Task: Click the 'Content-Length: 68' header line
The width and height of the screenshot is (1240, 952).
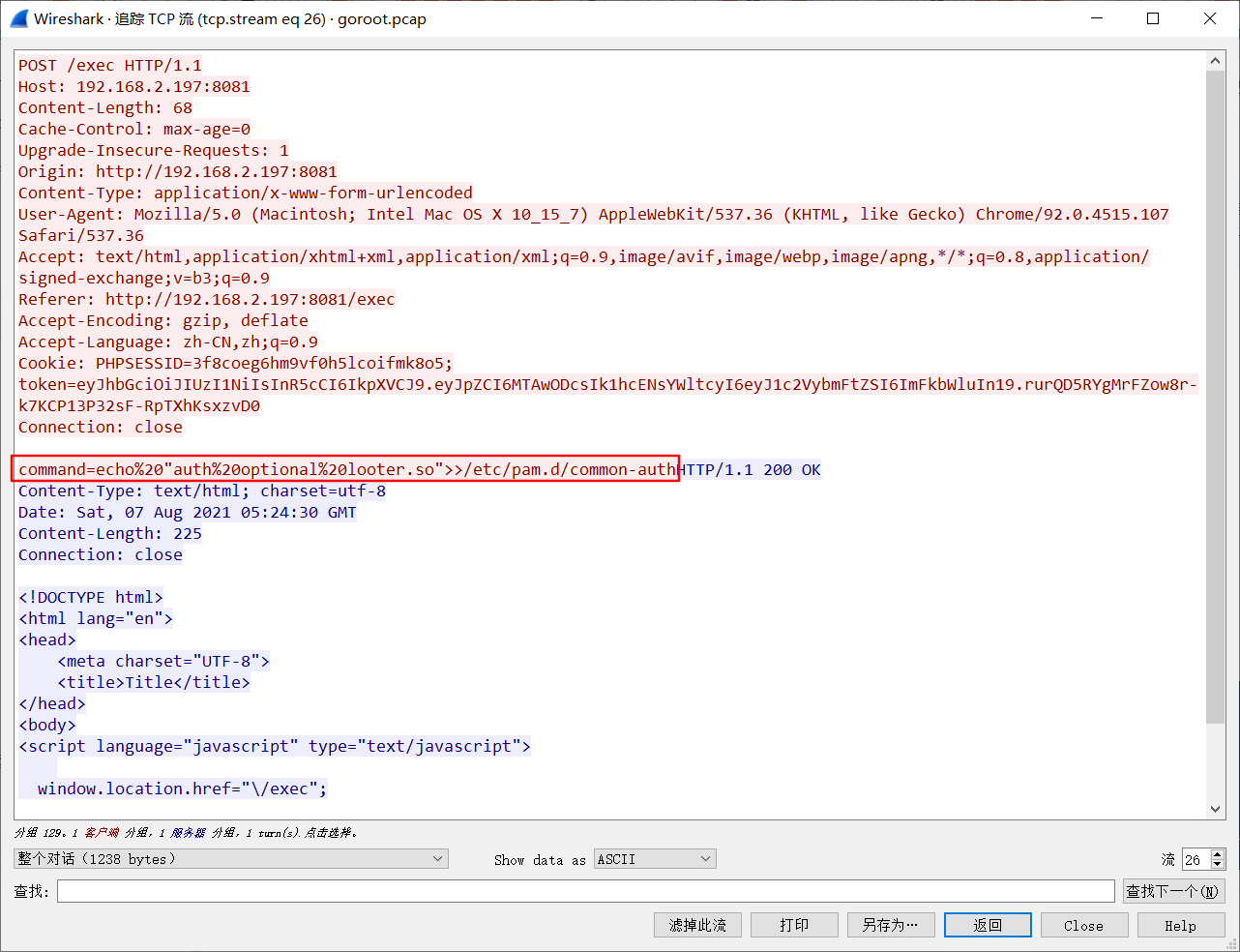Action: pyautogui.click(x=105, y=107)
